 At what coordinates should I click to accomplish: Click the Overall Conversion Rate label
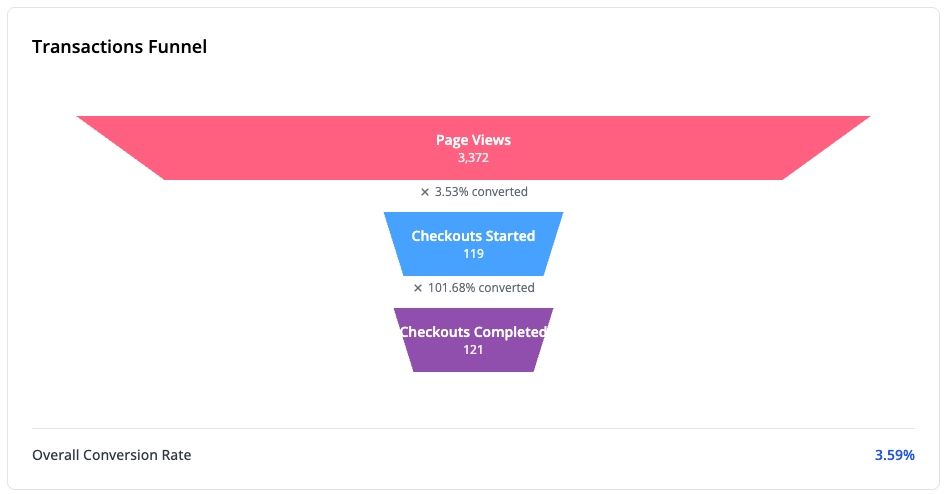pos(111,455)
